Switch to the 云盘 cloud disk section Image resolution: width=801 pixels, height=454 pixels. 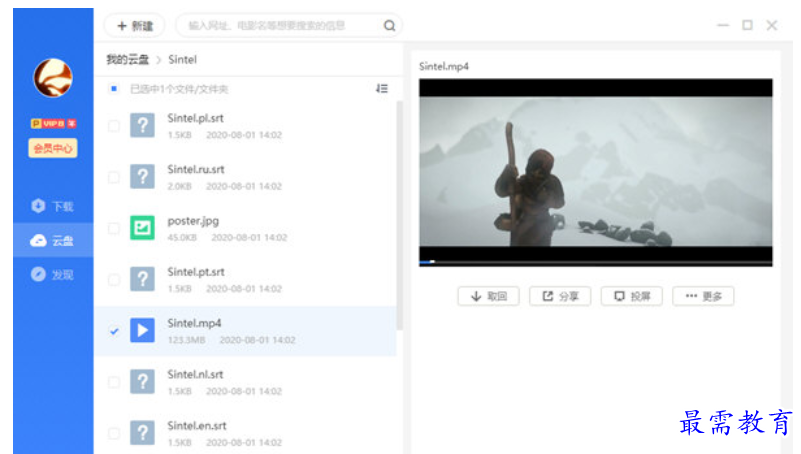click(x=53, y=241)
